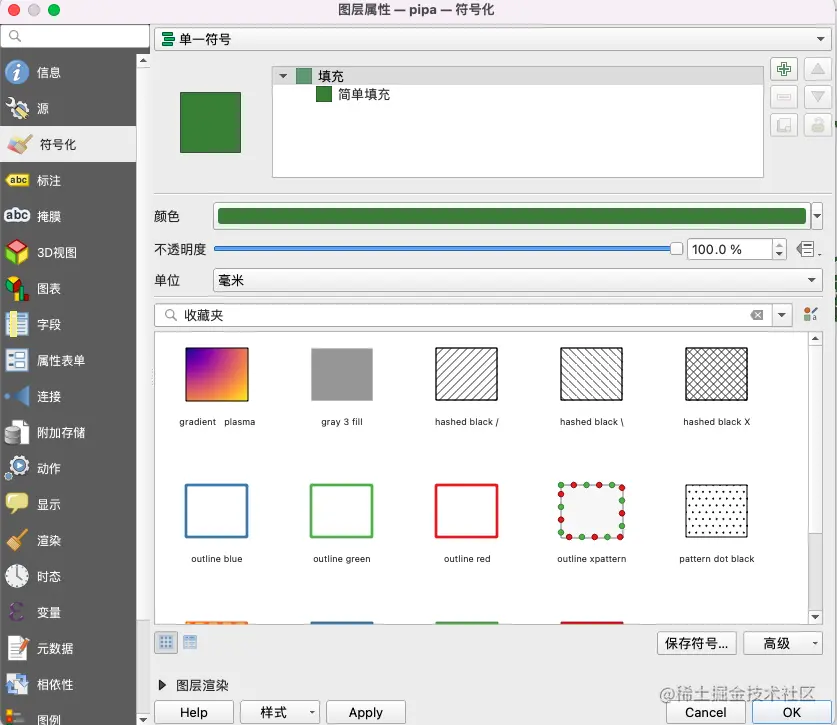This screenshot has height=725, width=837.
Task: Click the Help button
Action: click(194, 712)
